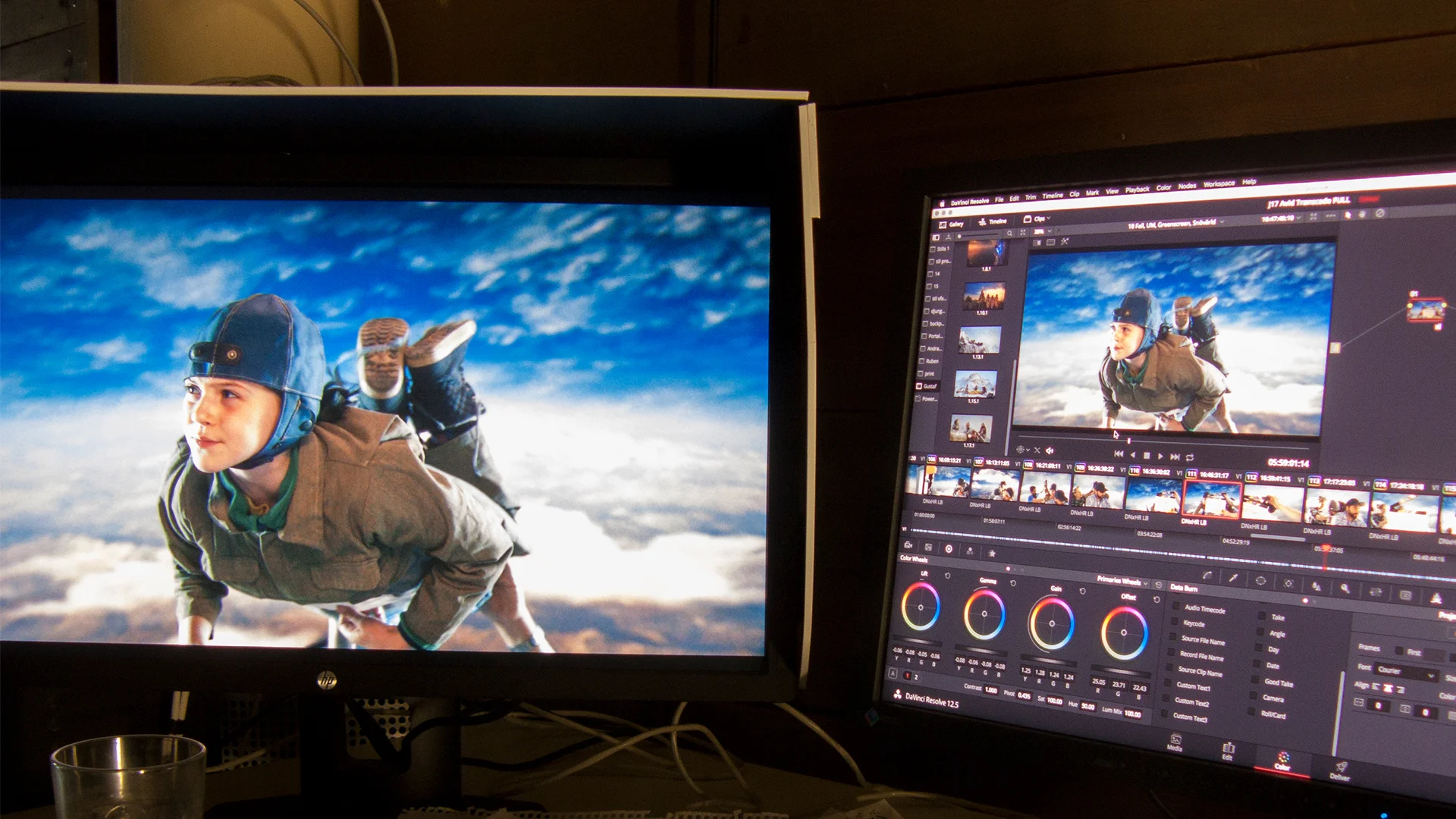Open the Curves palette icon
This screenshot has width=1456, height=819.
(1207, 576)
